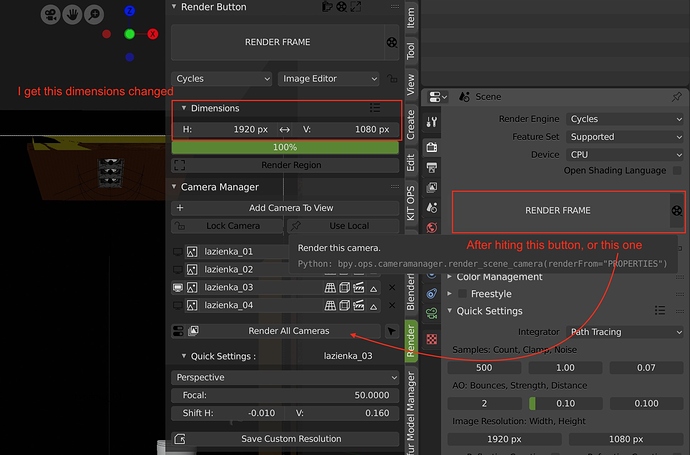
Task: Toggle monitor icon for lazienka_02
Action: (178, 270)
